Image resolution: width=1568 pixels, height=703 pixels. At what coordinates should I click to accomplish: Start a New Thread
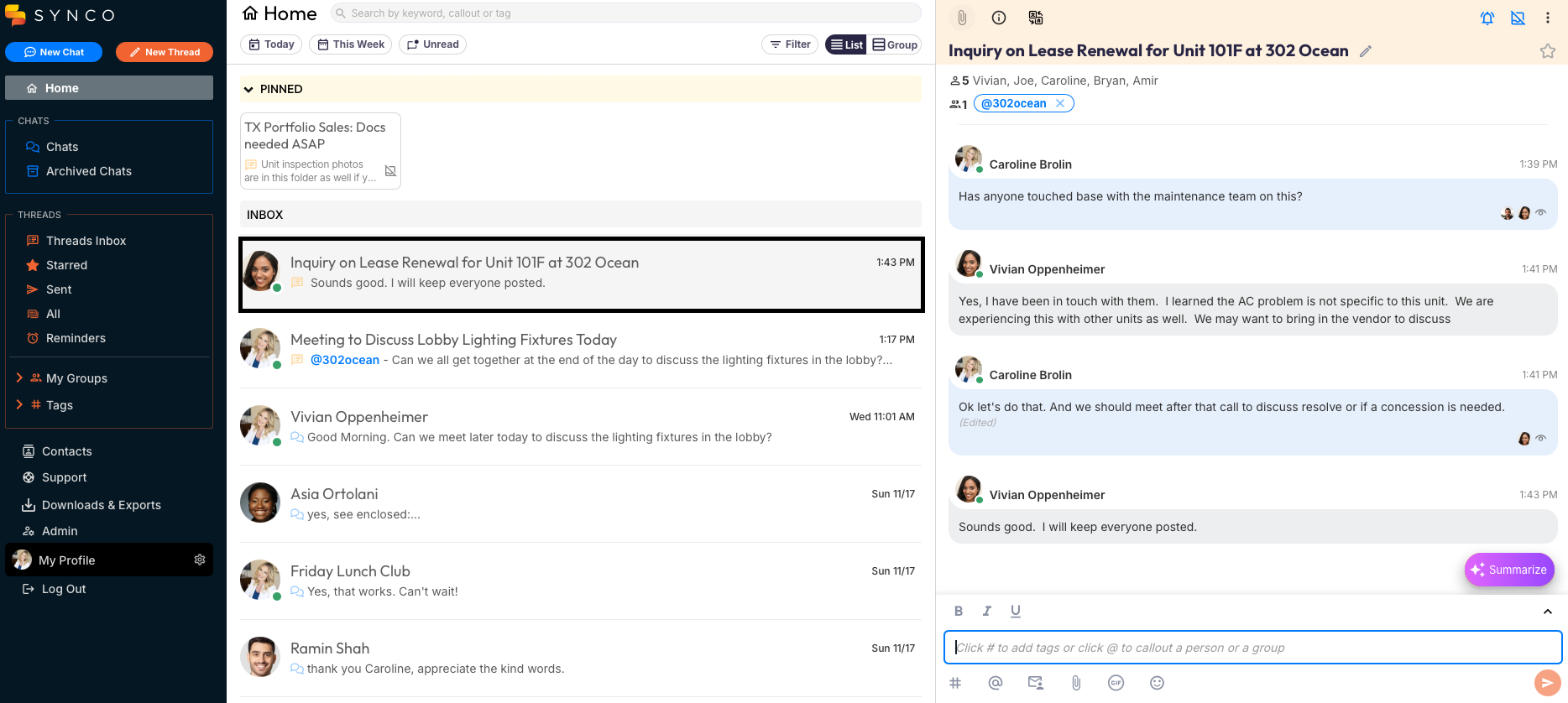(165, 52)
